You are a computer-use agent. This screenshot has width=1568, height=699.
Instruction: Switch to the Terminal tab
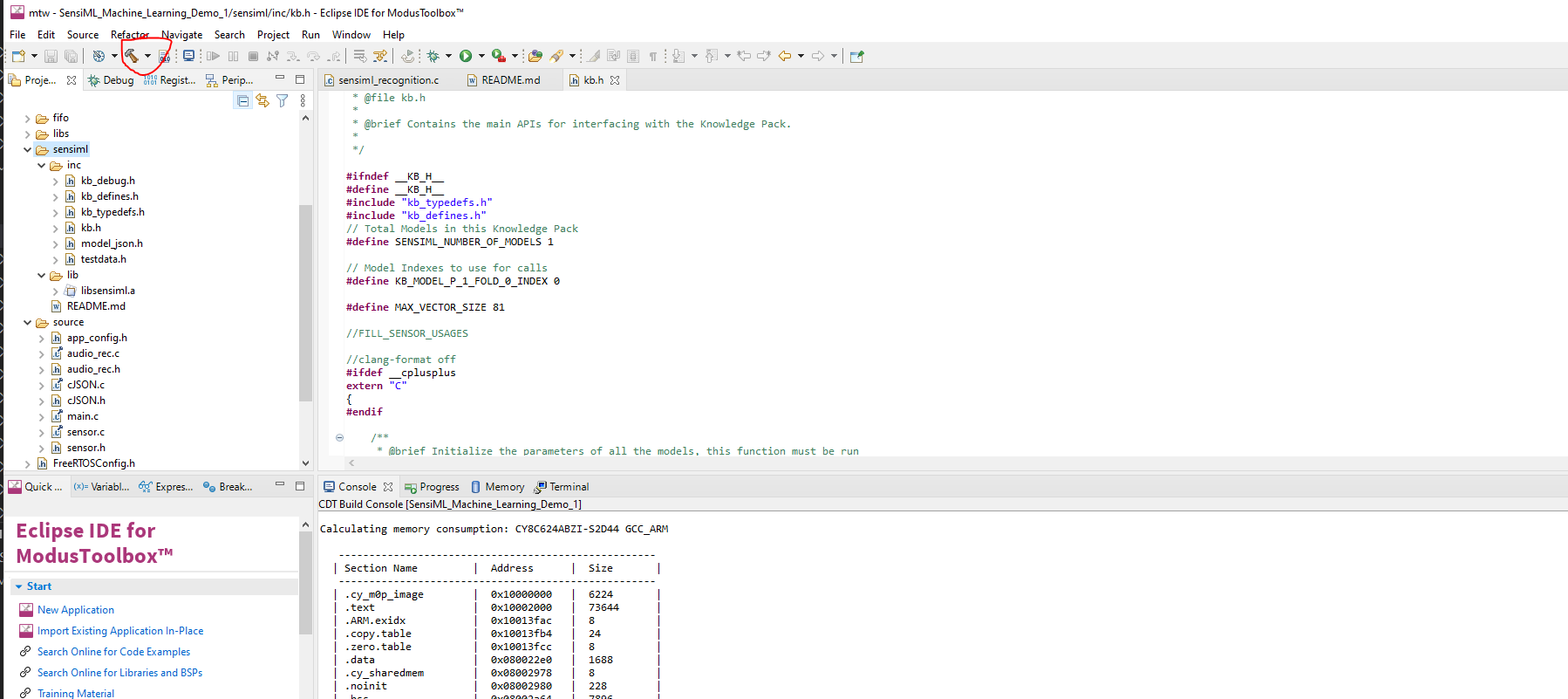(562, 487)
